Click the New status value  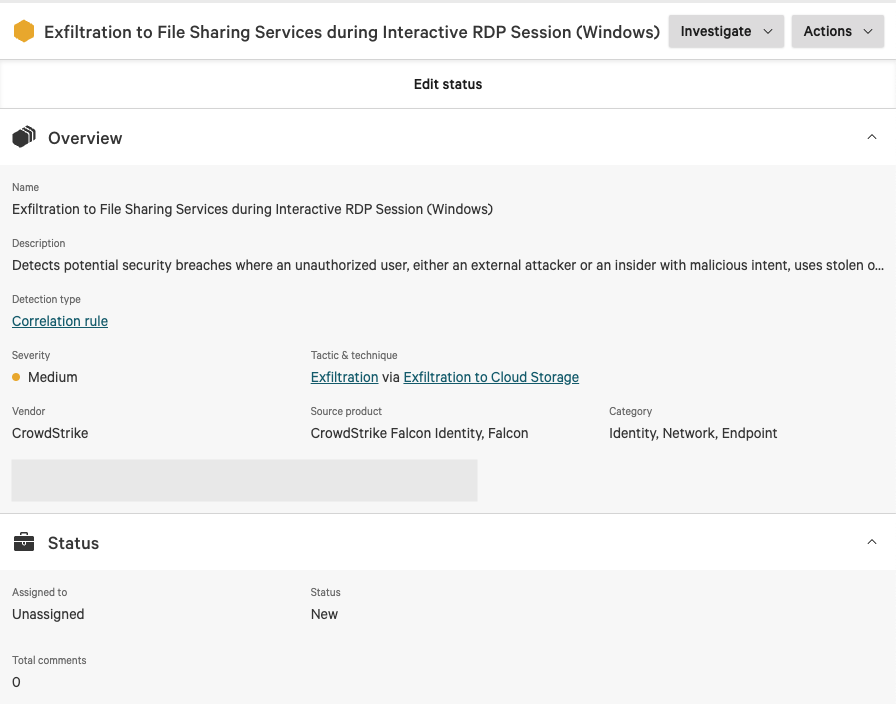(324, 614)
